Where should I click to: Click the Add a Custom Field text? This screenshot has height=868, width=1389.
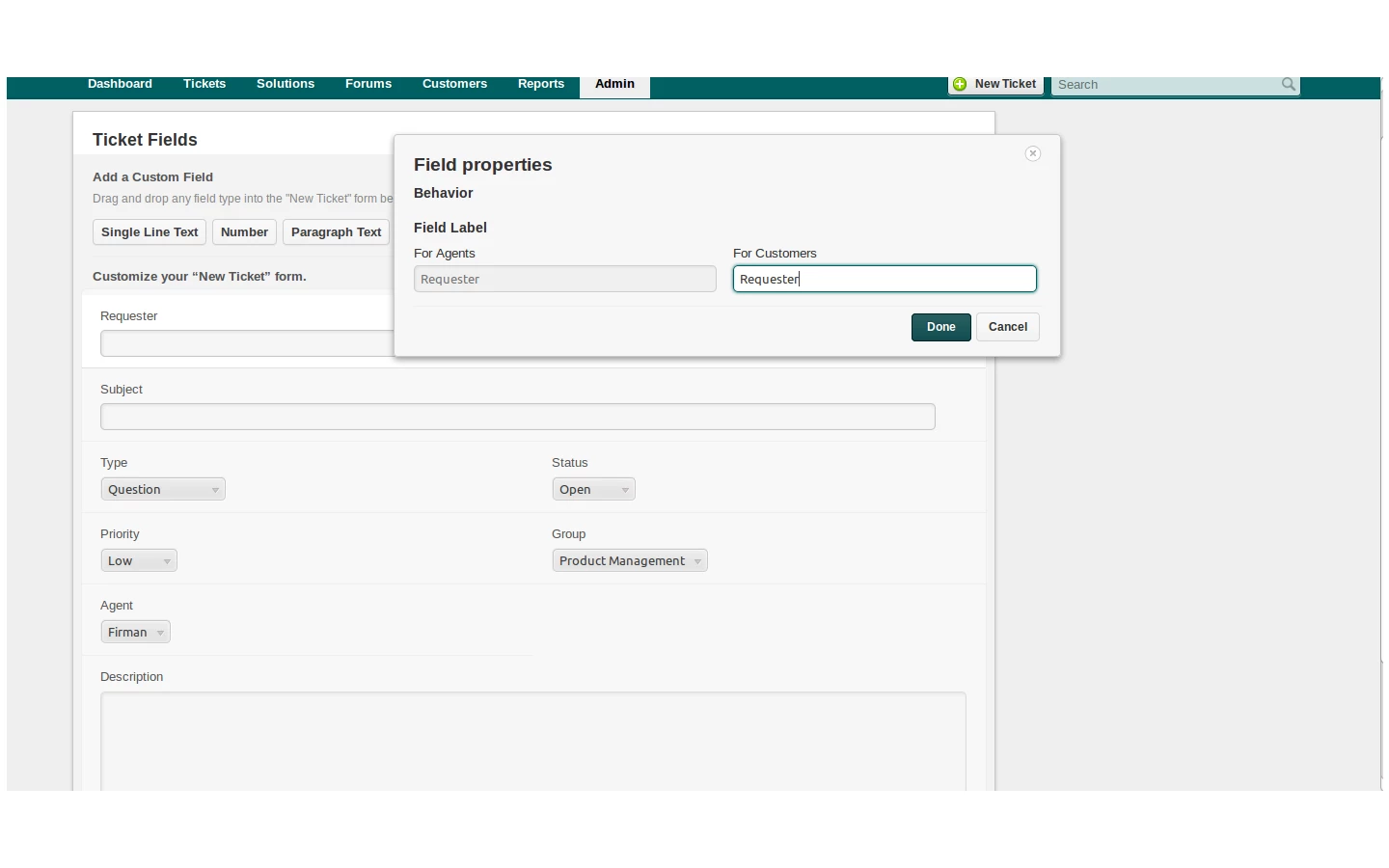[152, 177]
